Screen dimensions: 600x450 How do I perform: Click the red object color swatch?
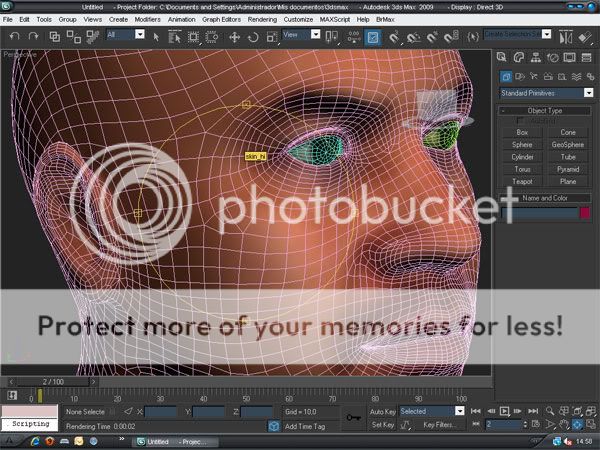(582, 213)
